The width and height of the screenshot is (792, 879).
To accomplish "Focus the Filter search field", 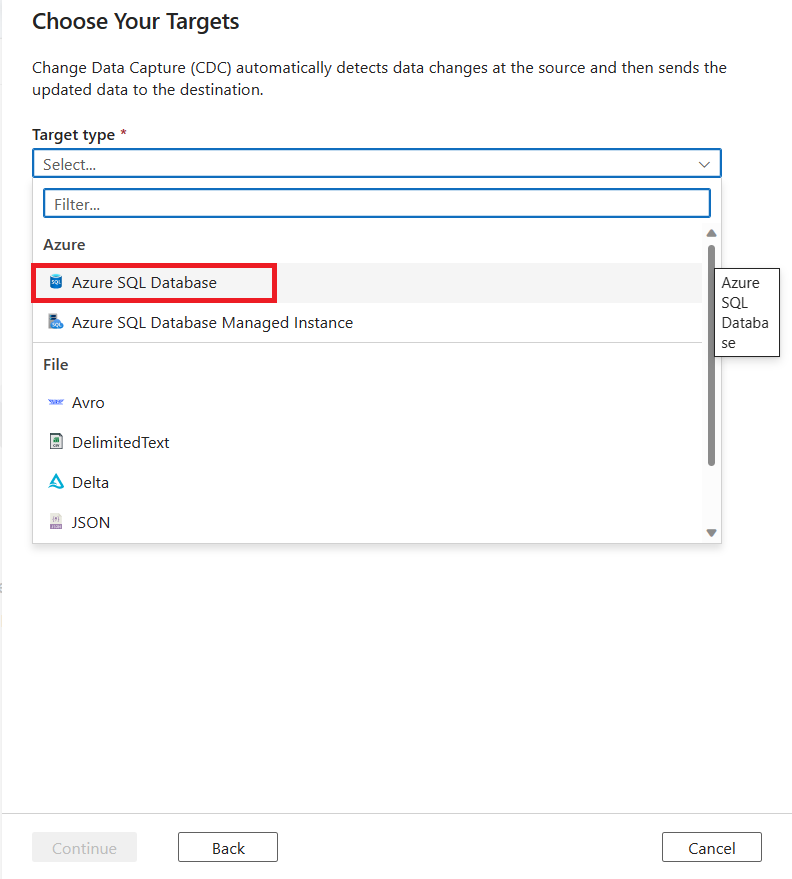I will [x=376, y=204].
